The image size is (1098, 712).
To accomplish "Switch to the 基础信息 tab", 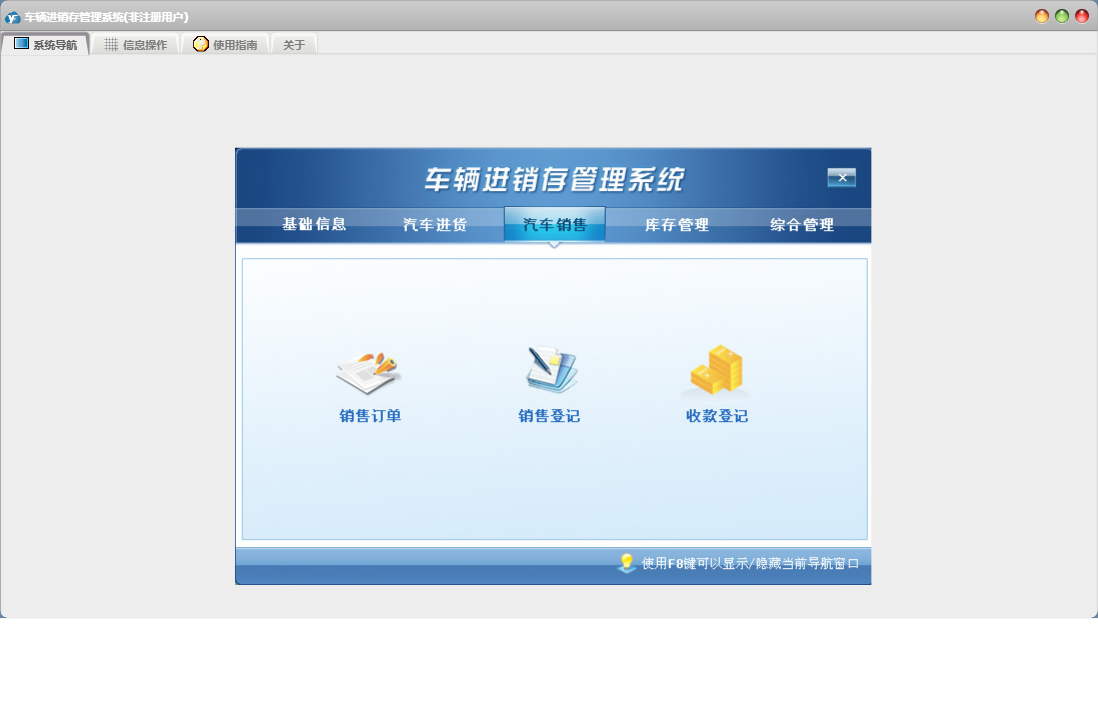I will 314,224.
